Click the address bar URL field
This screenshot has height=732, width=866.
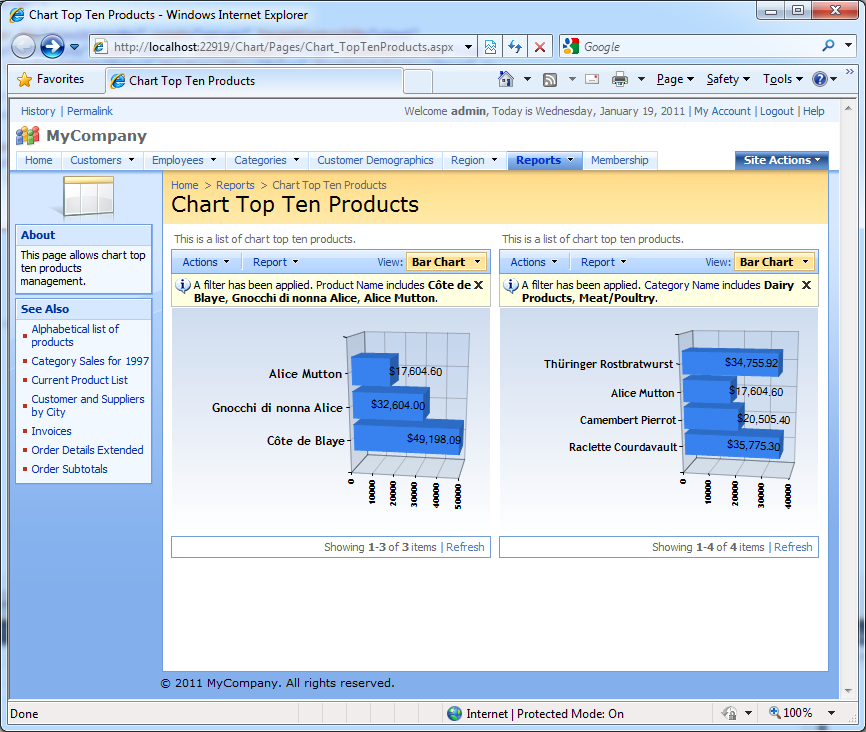[283, 47]
